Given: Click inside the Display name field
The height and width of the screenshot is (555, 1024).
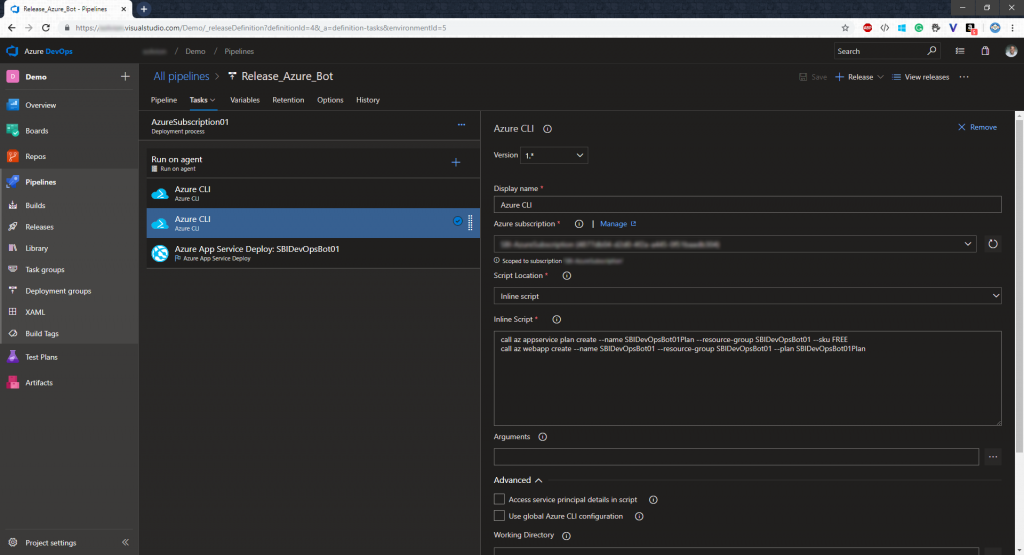Looking at the screenshot, I should (x=747, y=204).
